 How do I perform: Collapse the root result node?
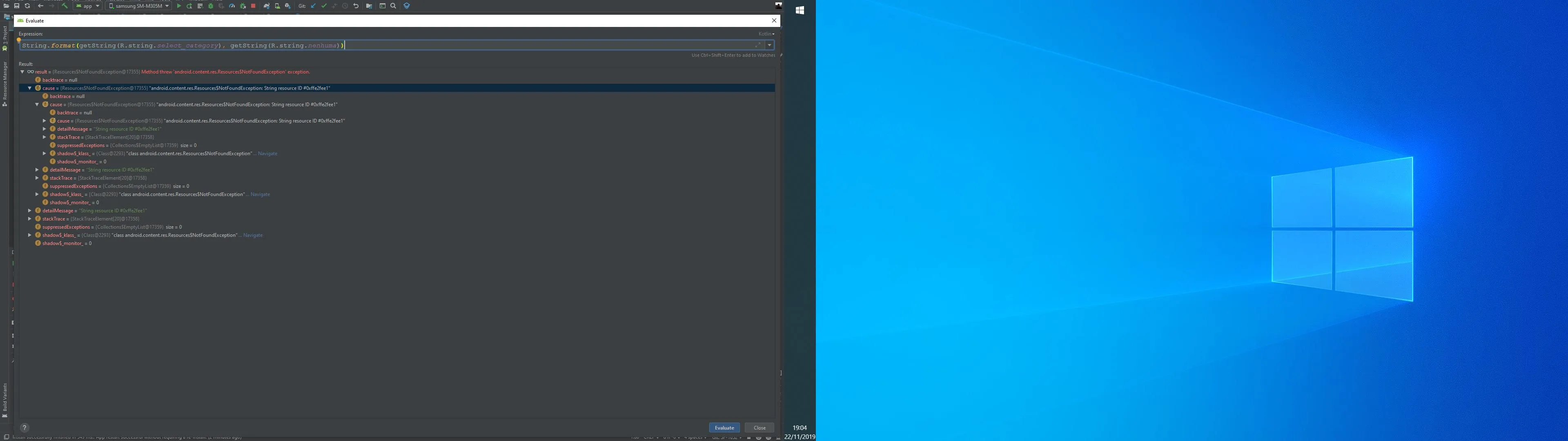click(x=22, y=72)
